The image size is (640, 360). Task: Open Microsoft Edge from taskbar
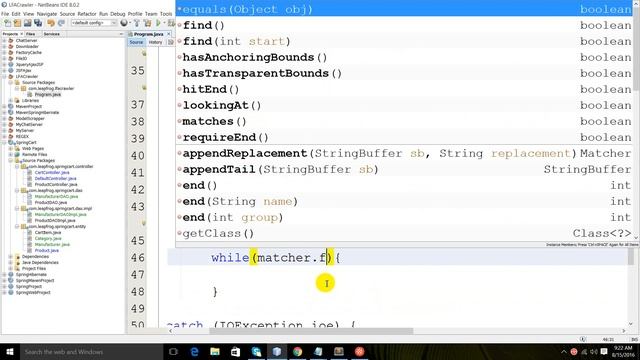194,351
